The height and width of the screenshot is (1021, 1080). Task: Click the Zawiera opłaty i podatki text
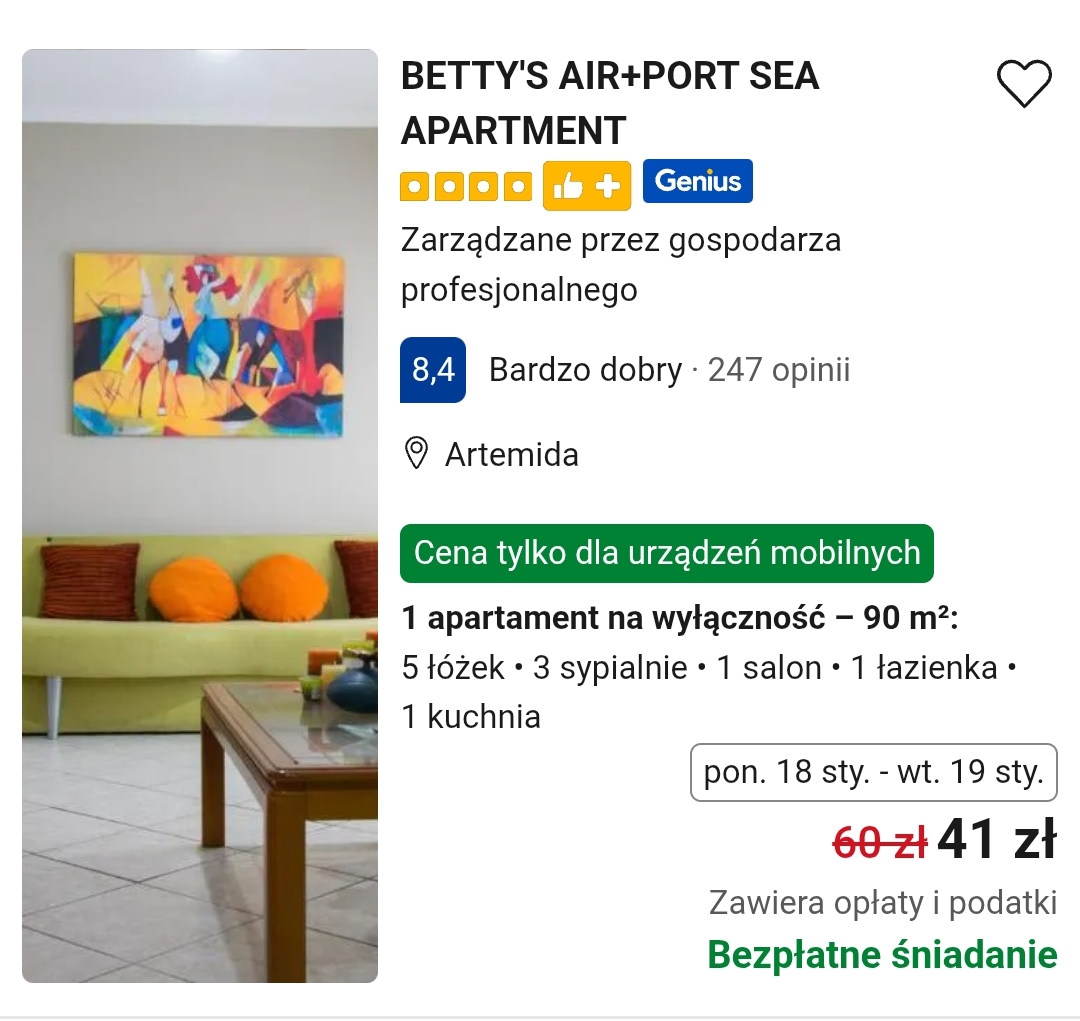(883, 903)
